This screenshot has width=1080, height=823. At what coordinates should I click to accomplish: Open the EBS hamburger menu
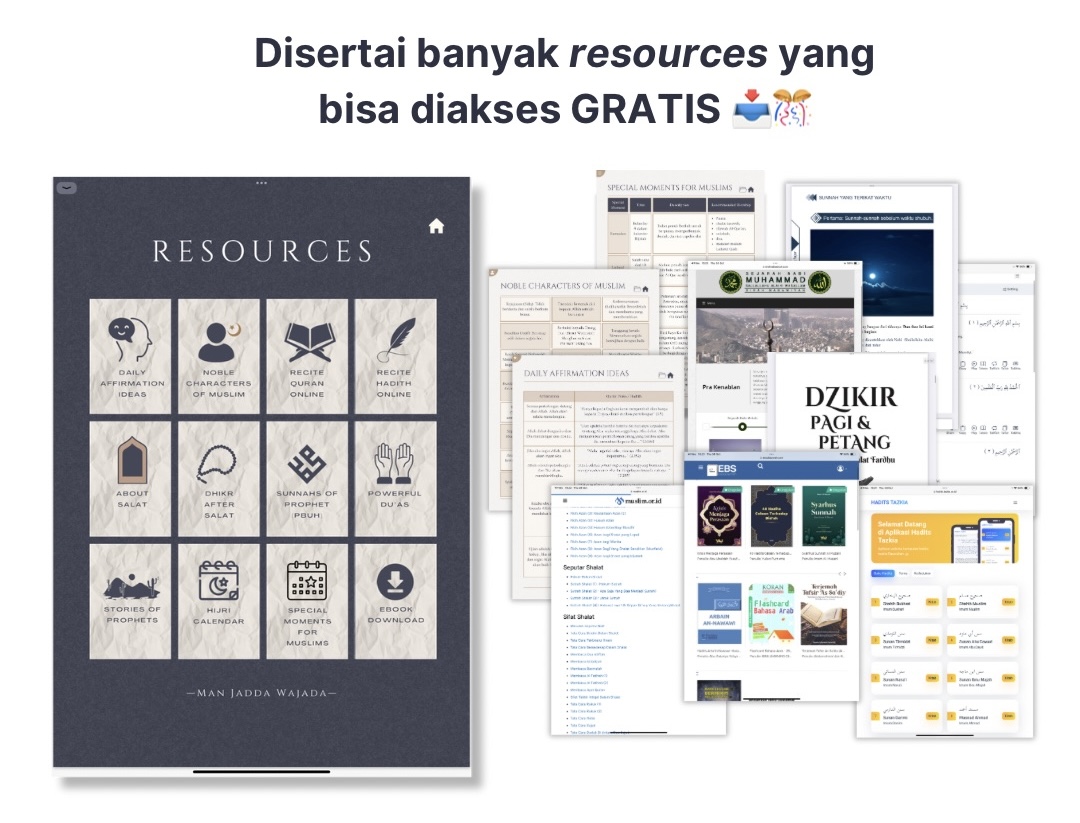point(700,468)
